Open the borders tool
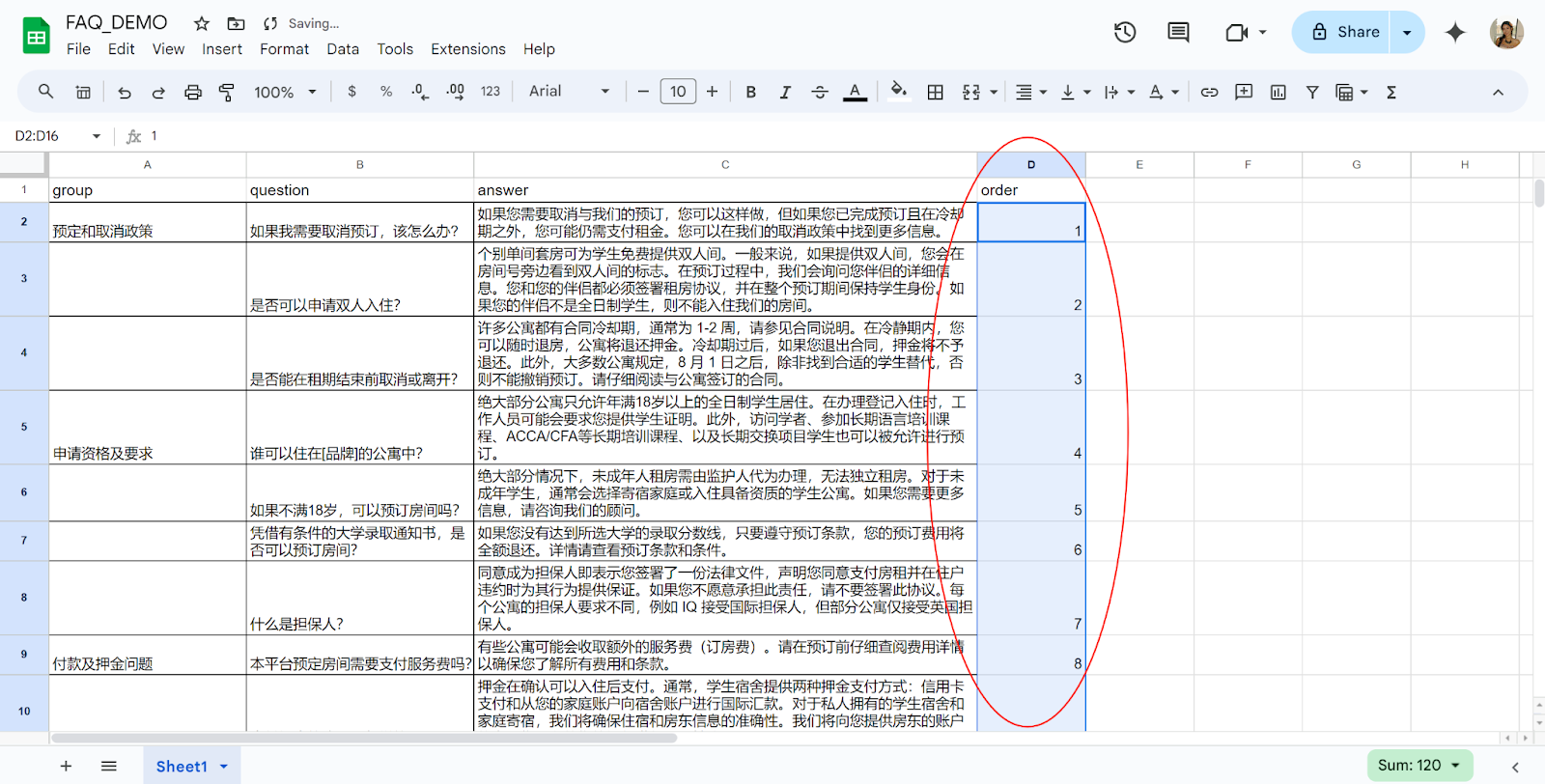The image size is (1545, 784). [935, 92]
